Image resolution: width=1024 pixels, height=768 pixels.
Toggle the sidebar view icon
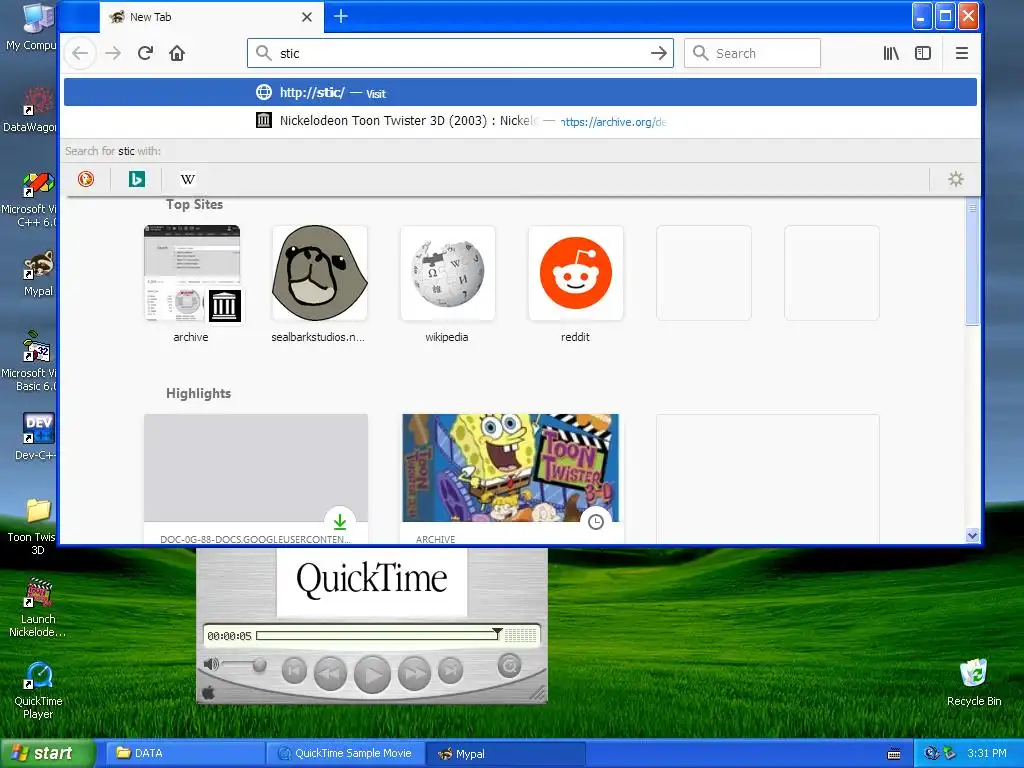click(923, 53)
